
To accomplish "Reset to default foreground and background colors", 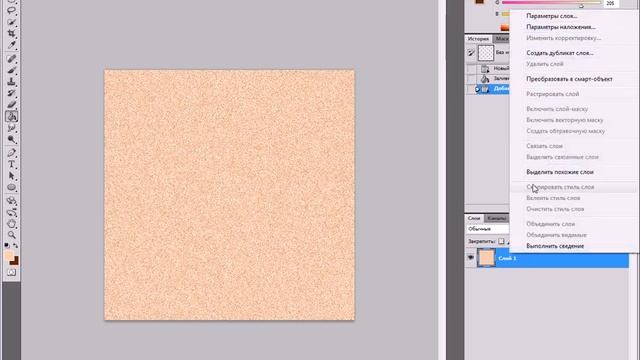I will pos(7,245).
